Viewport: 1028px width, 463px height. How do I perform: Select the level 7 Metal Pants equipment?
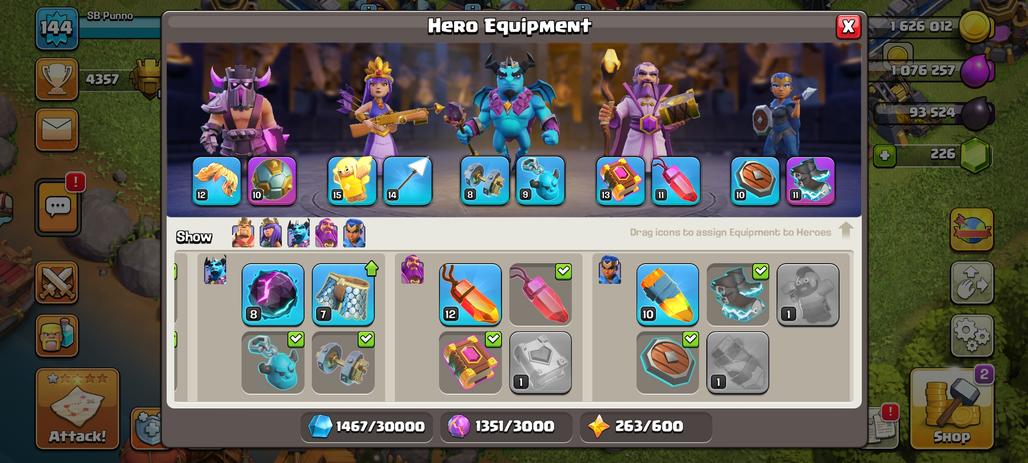click(x=343, y=294)
